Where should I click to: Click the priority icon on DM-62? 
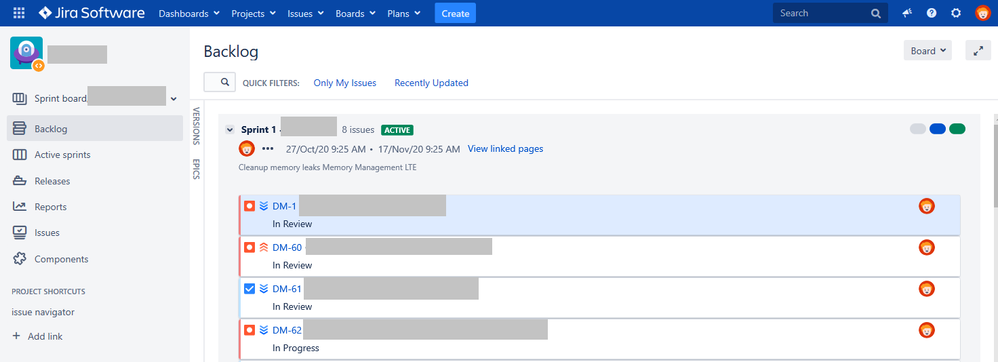click(x=264, y=330)
